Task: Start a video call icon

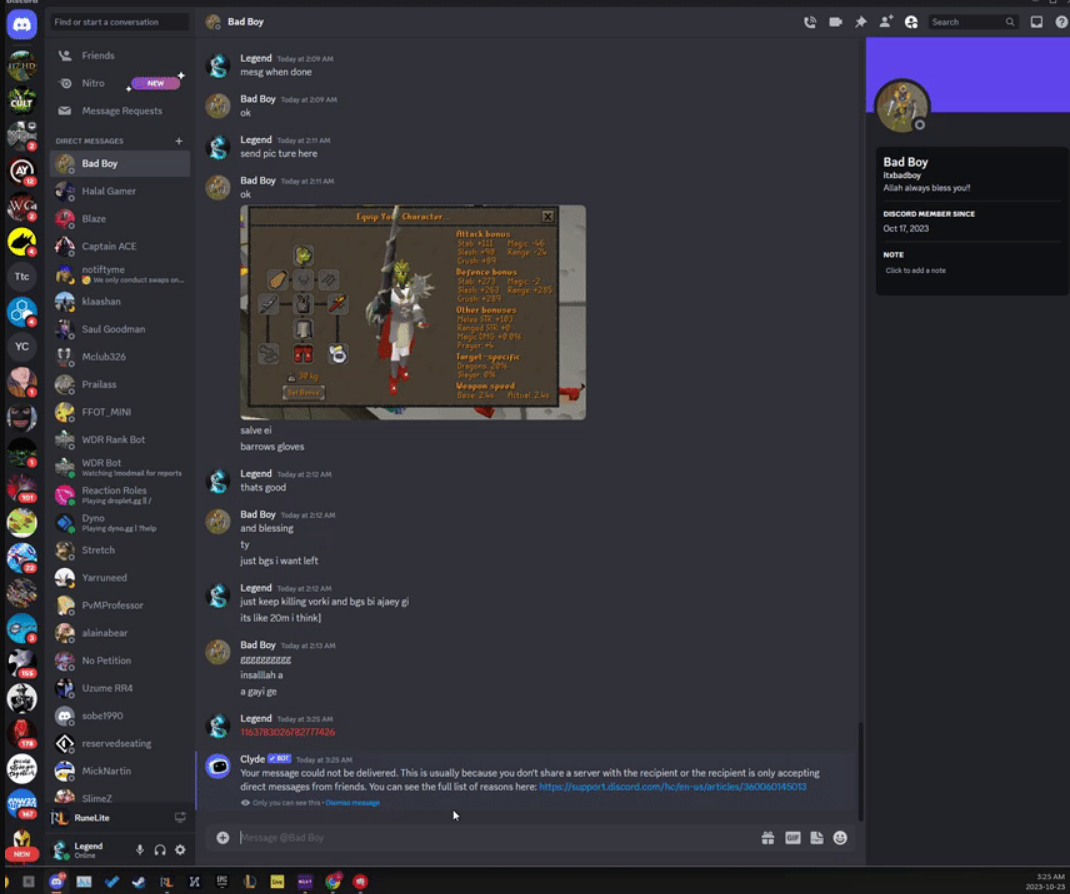Action: pos(835,22)
